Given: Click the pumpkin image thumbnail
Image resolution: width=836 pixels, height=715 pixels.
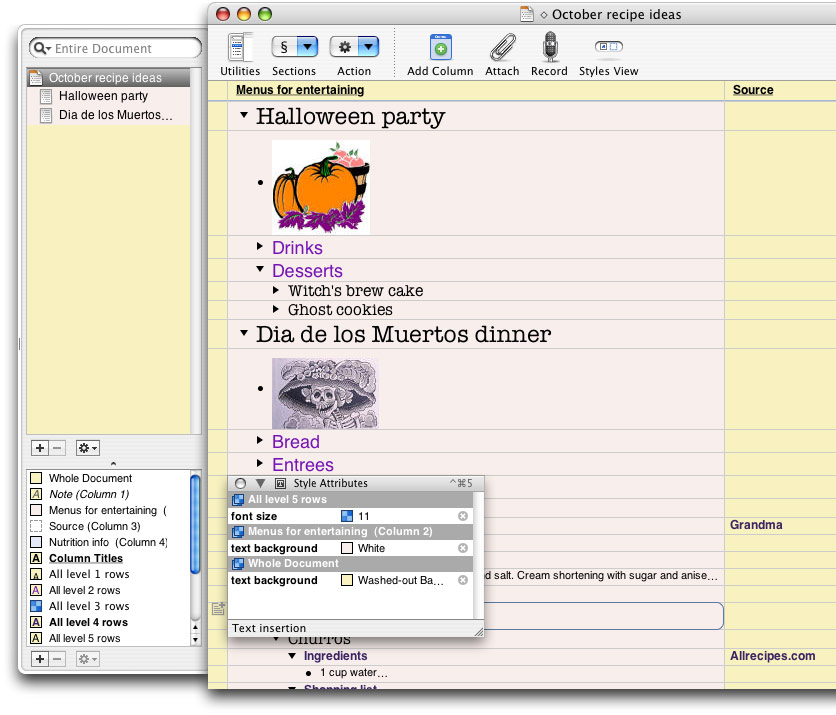Looking at the screenshot, I should coord(321,187).
